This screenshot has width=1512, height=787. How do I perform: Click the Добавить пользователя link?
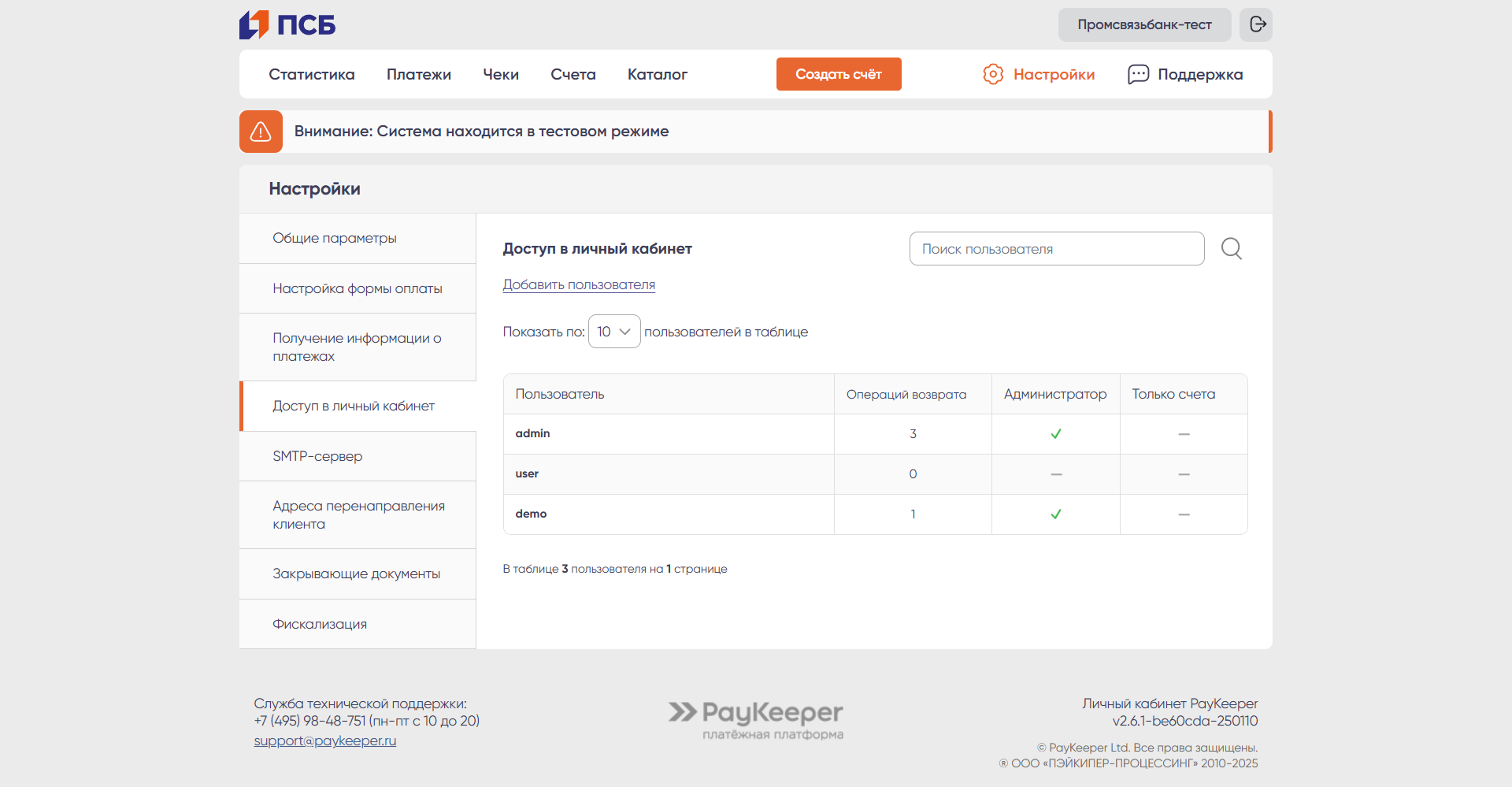579,284
